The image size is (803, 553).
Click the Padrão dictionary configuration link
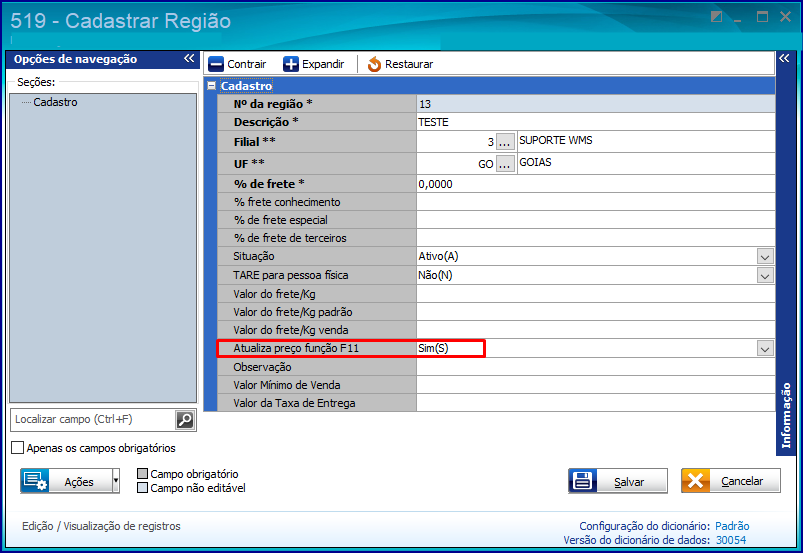click(732, 526)
